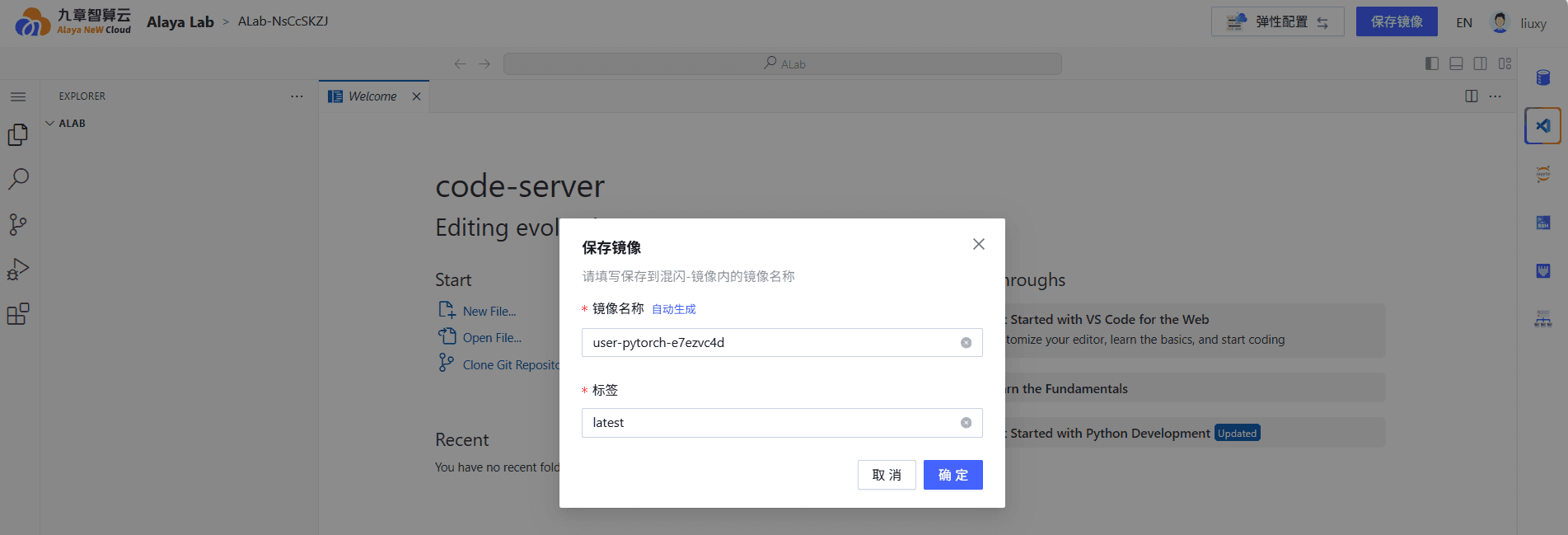
Task: Confirm with the 确定 button
Action: [953, 475]
